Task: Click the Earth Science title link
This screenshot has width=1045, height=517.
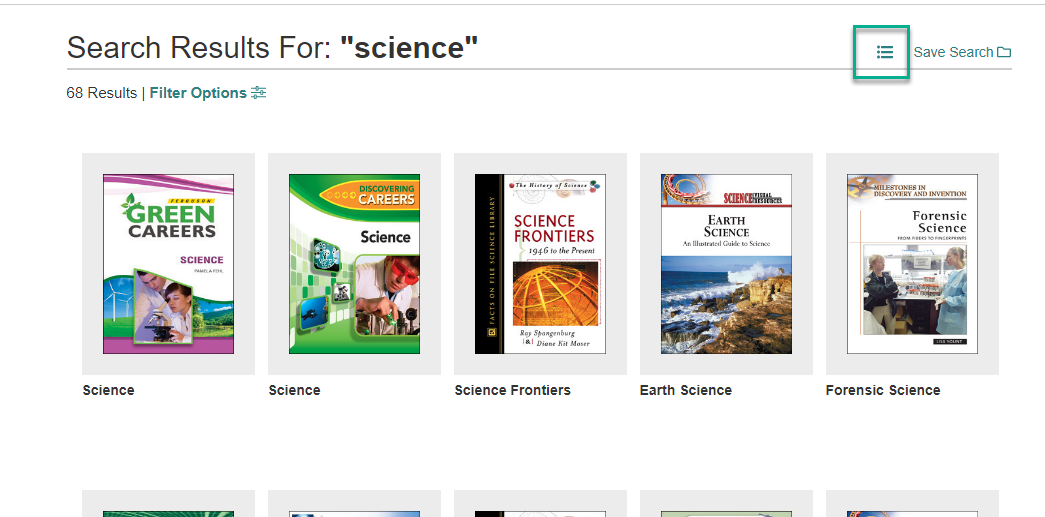Action: coord(686,390)
